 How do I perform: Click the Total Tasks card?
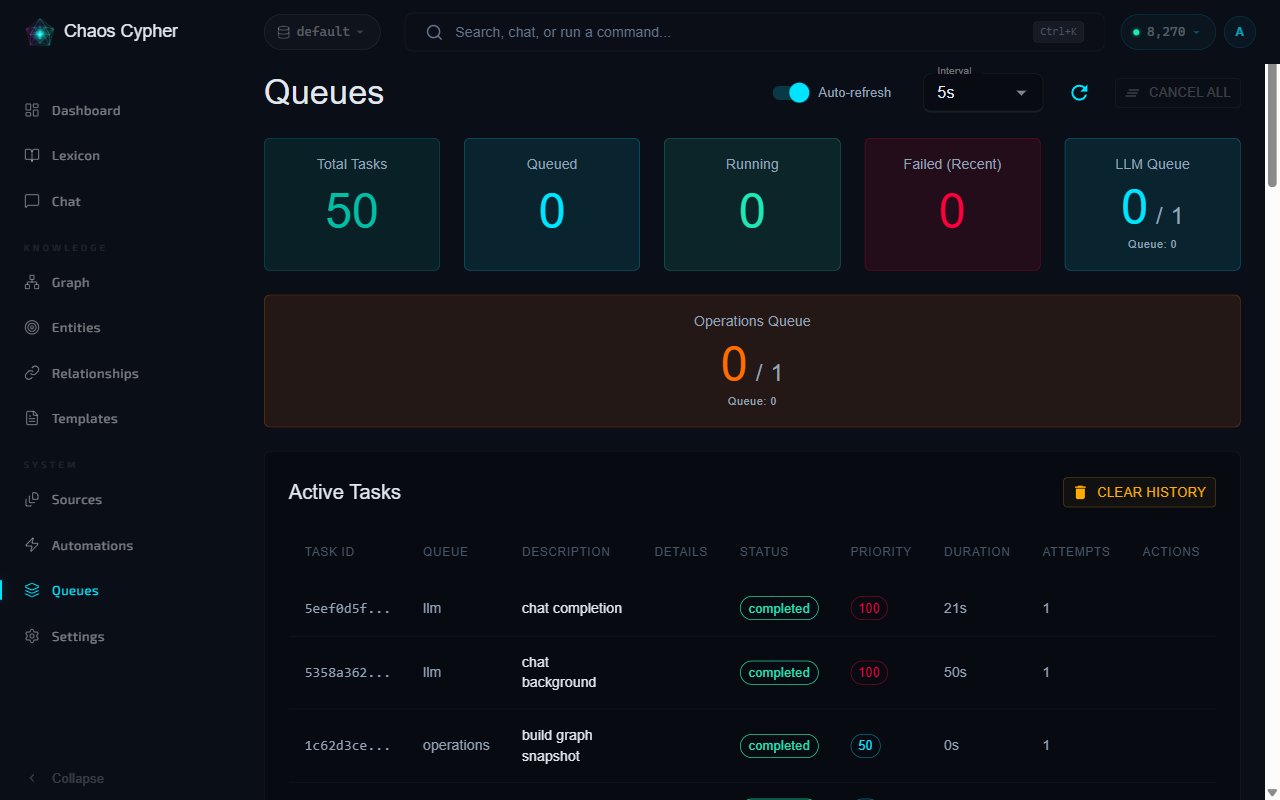pyautogui.click(x=352, y=204)
